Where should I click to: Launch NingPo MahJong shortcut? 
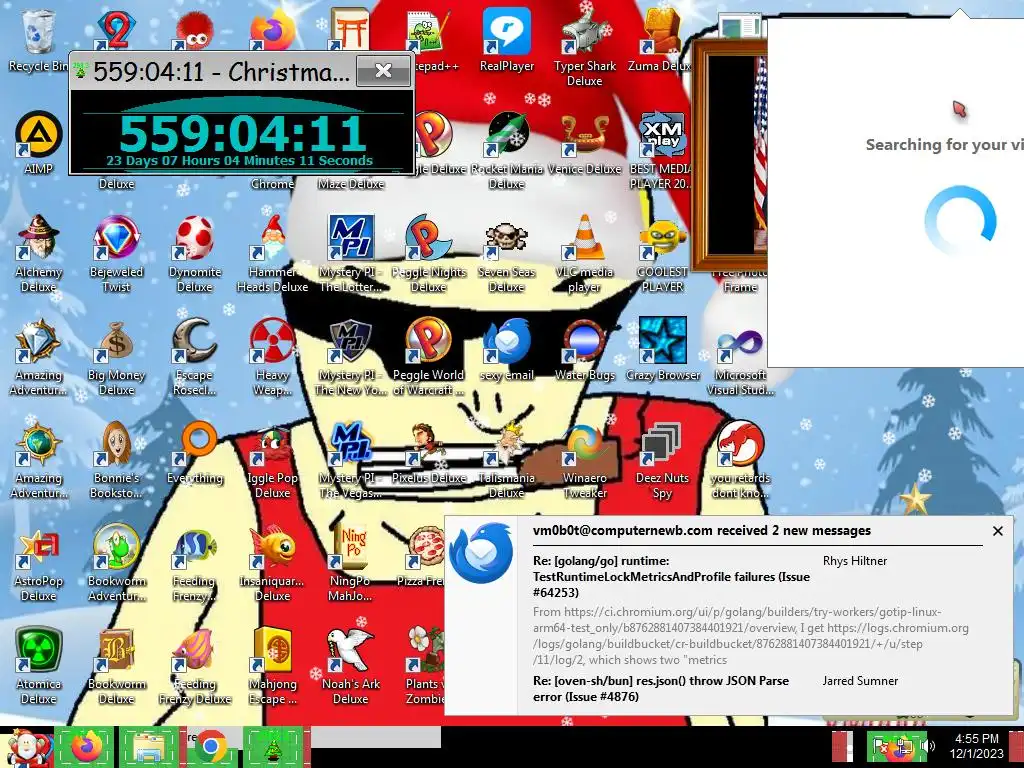coord(350,562)
